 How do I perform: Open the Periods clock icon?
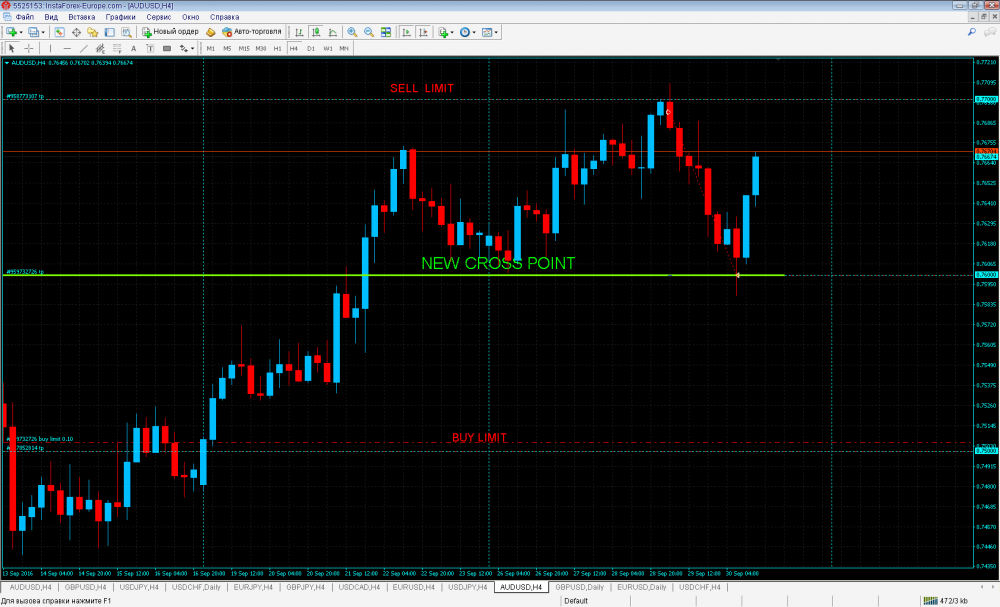465,32
